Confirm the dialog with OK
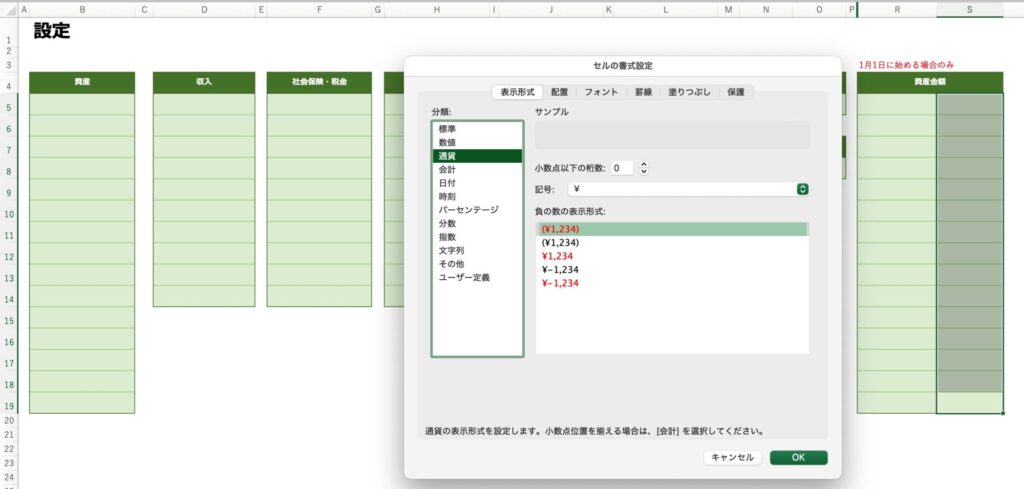The width and height of the screenshot is (1024, 489). click(798, 457)
